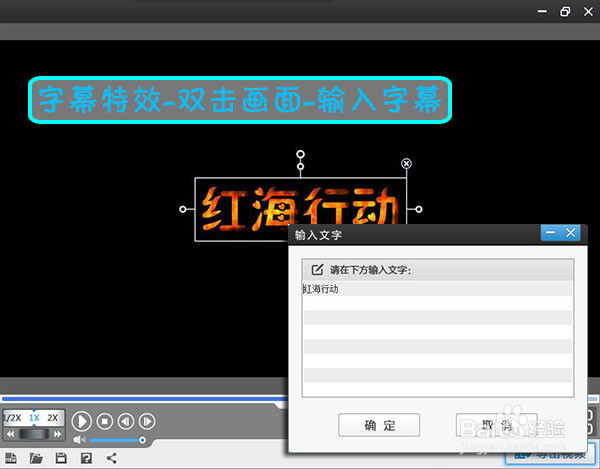Viewport: 600px width, 469px height.
Task: Step back one frame
Action: (126, 421)
